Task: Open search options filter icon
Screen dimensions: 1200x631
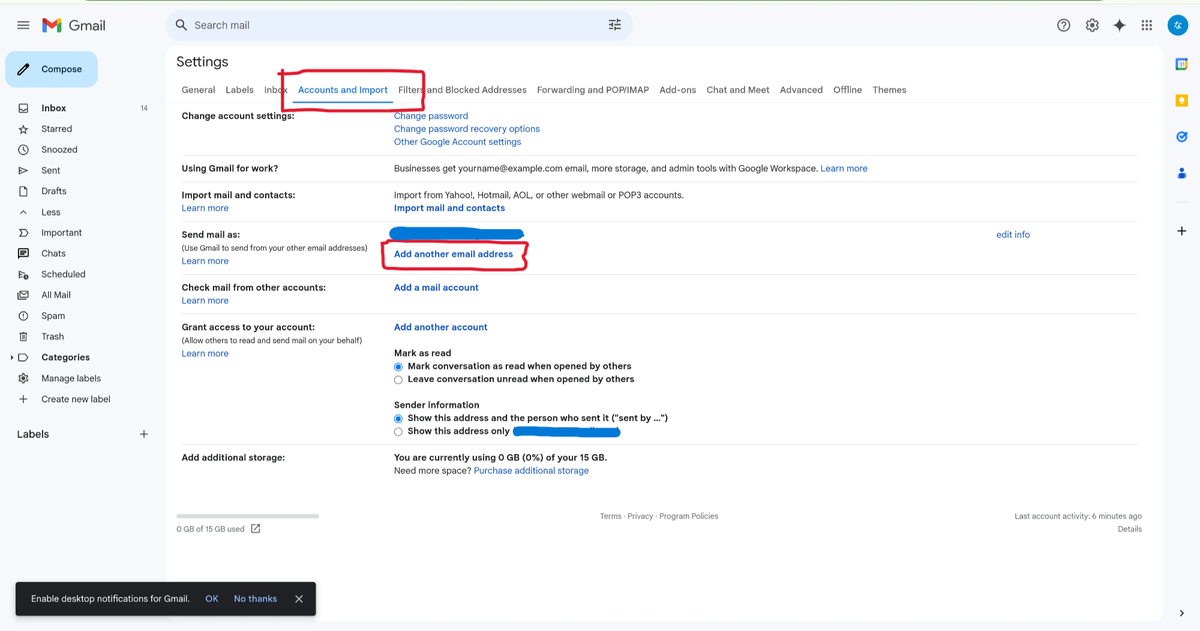Action: point(615,25)
